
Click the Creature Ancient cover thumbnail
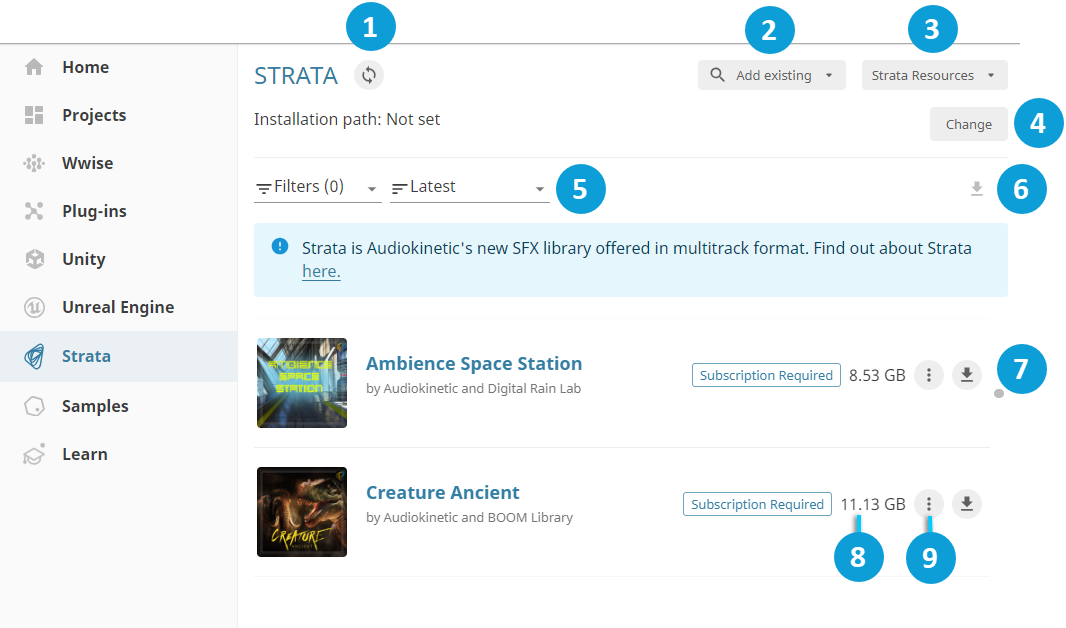pyautogui.click(x=302, y=511)
